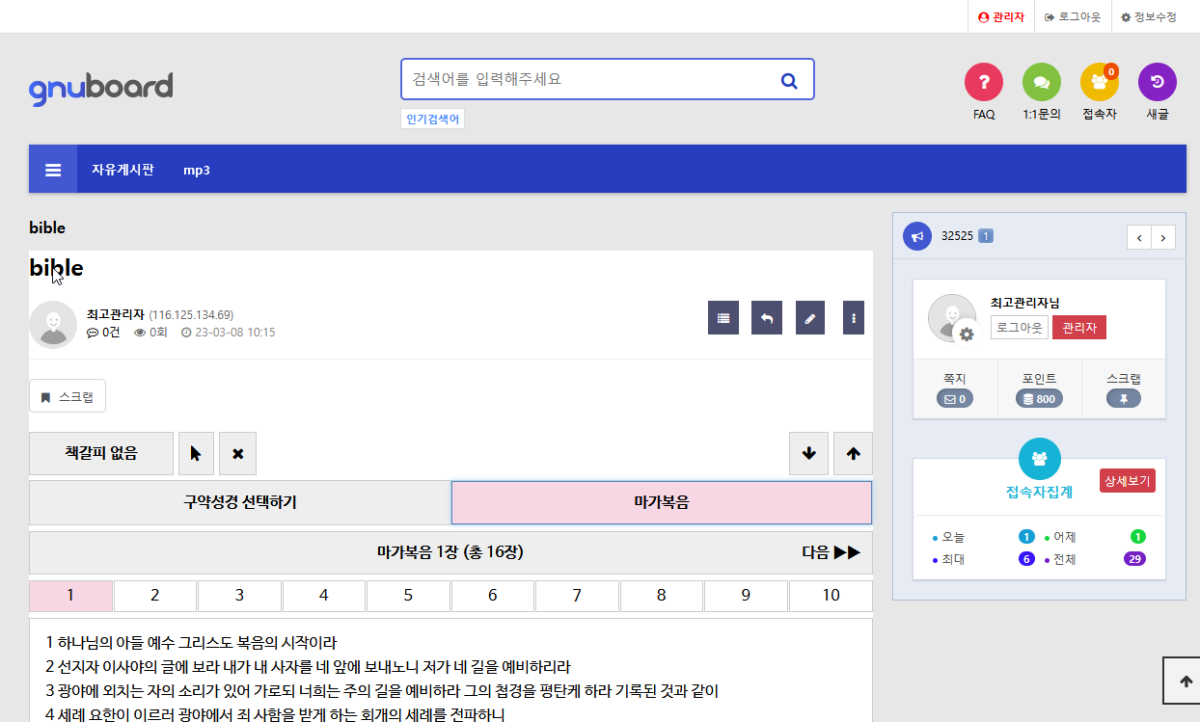Switch to chapter 5 tab
1200x722 pixels.
point(407,596)
